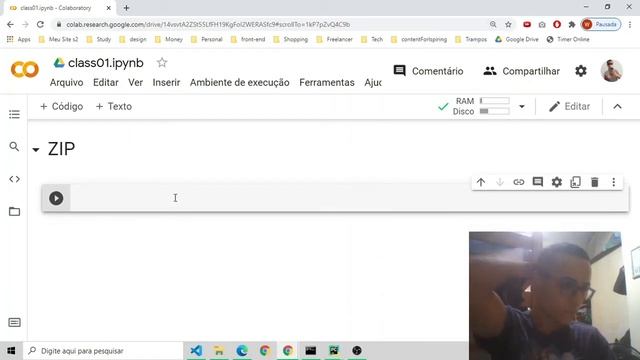The width and height of the screenshot is (640, 360).
Task: Open the Inserir menu
Action: point(166,82)
